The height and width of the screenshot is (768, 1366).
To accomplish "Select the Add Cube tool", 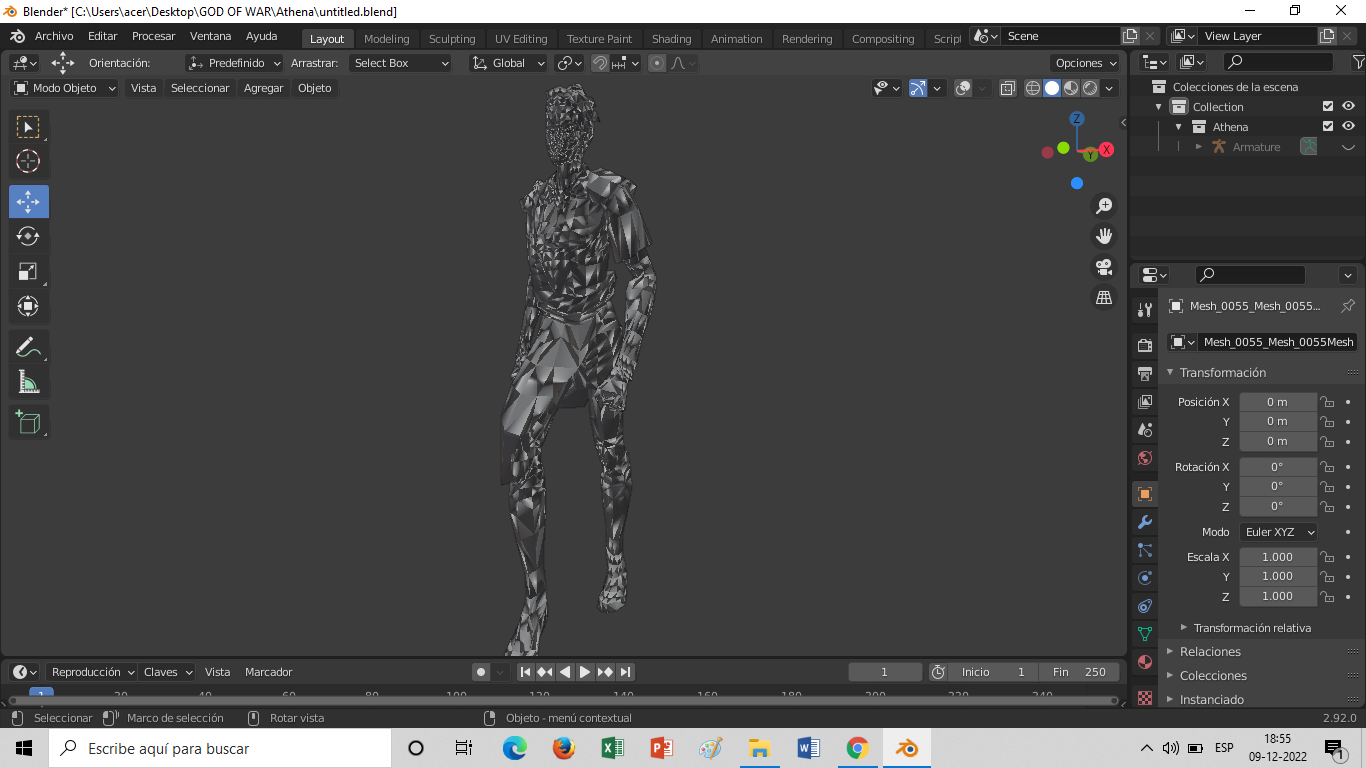I will pos(28,422).
